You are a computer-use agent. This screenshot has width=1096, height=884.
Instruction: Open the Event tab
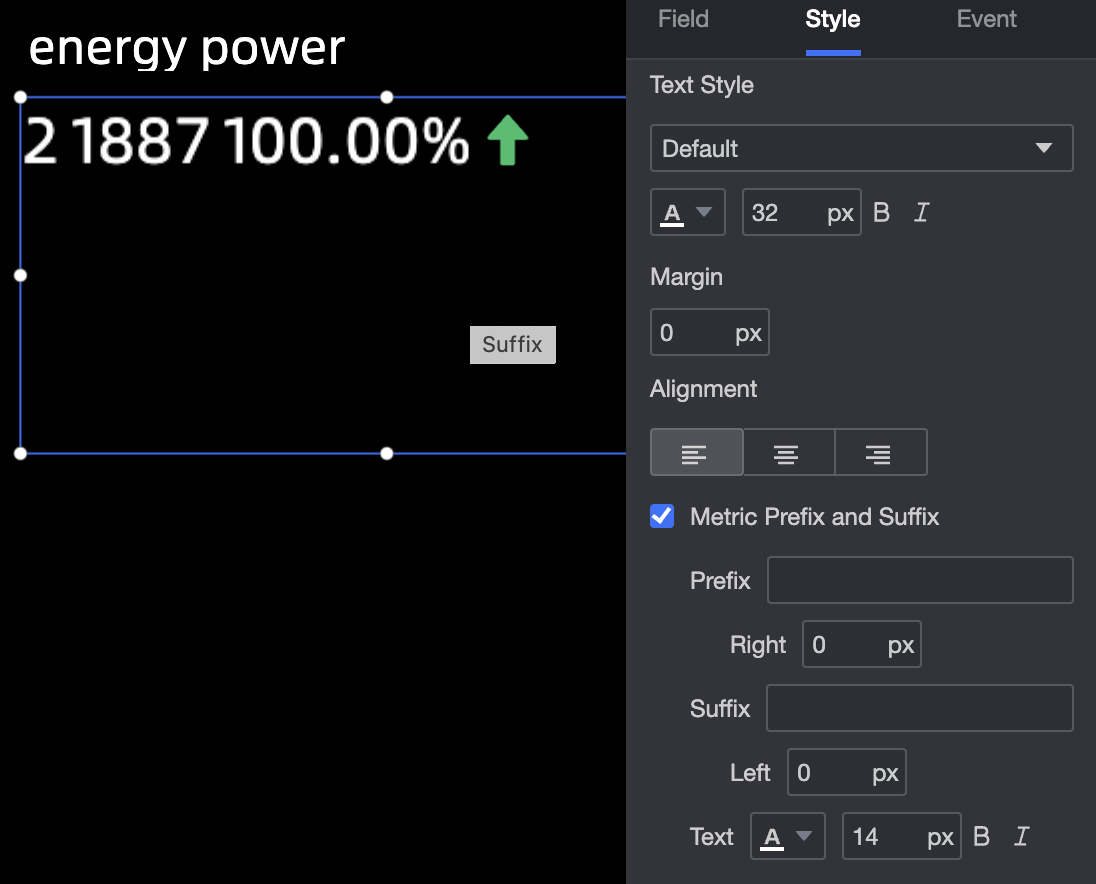[986, 19]
